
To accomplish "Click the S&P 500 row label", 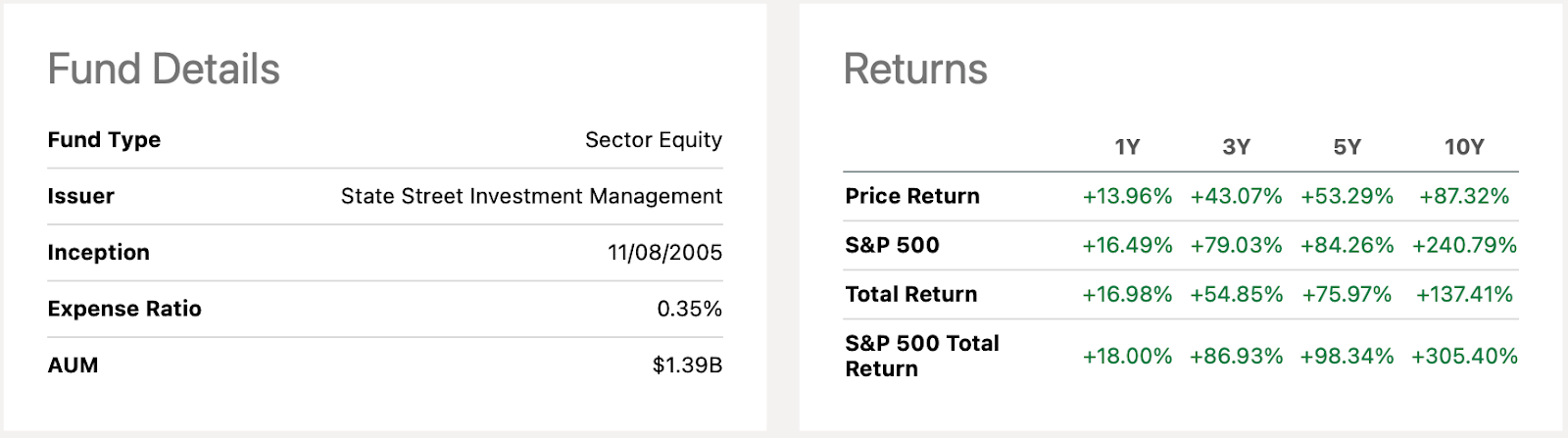I will 892,245.
